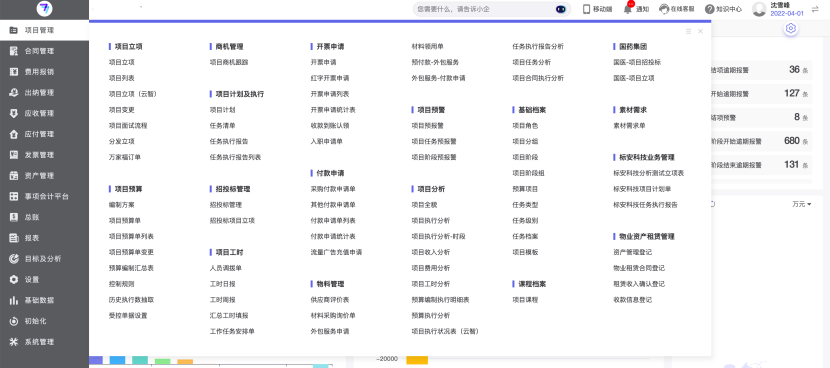The width and height of the screenshot is (830, 368).
Task: Open 项目列表 link
Action: 121,78
